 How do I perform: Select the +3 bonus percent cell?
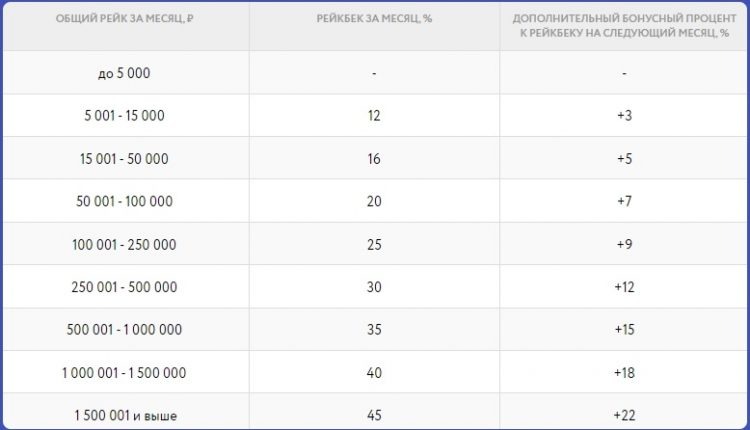coord(623,116)
